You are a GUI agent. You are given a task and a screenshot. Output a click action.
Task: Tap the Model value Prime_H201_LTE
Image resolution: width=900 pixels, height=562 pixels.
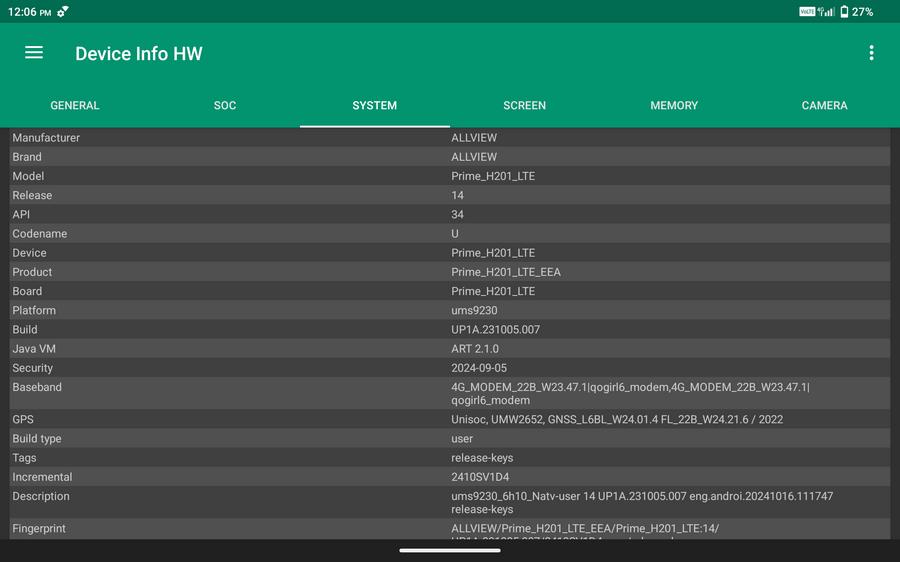click(x=493, y=176)
